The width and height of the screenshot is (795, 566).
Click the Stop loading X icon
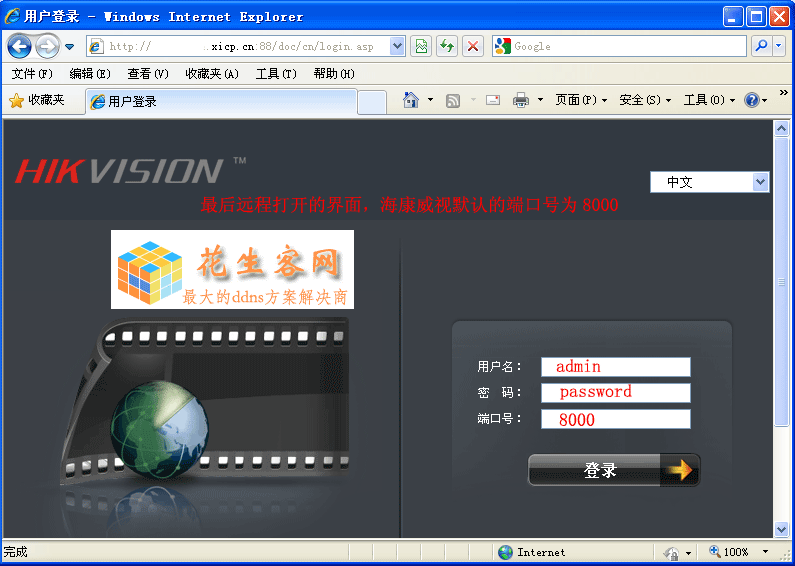(x=473, y=46)
